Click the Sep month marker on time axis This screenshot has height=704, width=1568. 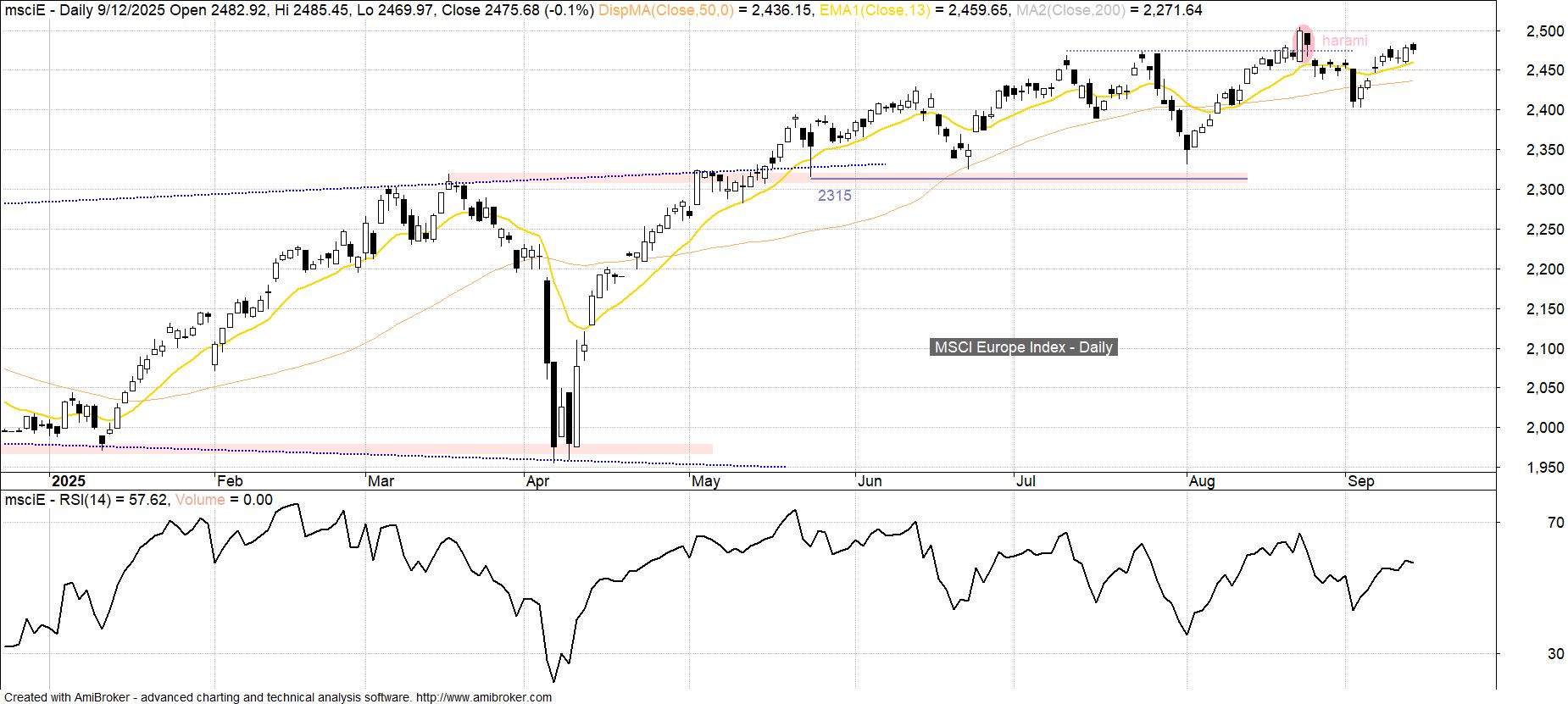[1360, 481]
